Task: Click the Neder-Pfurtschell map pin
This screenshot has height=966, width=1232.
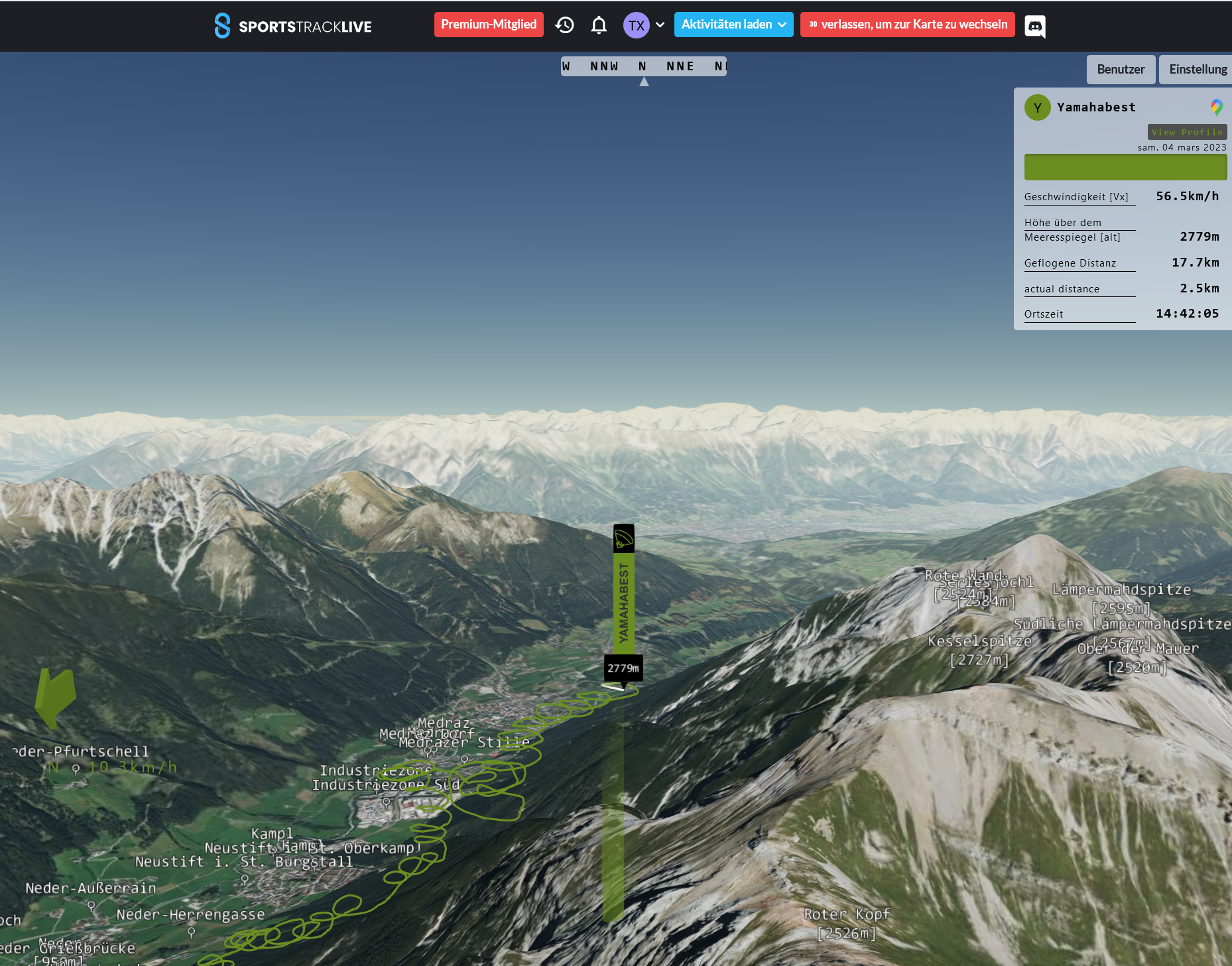Action: 76,768
